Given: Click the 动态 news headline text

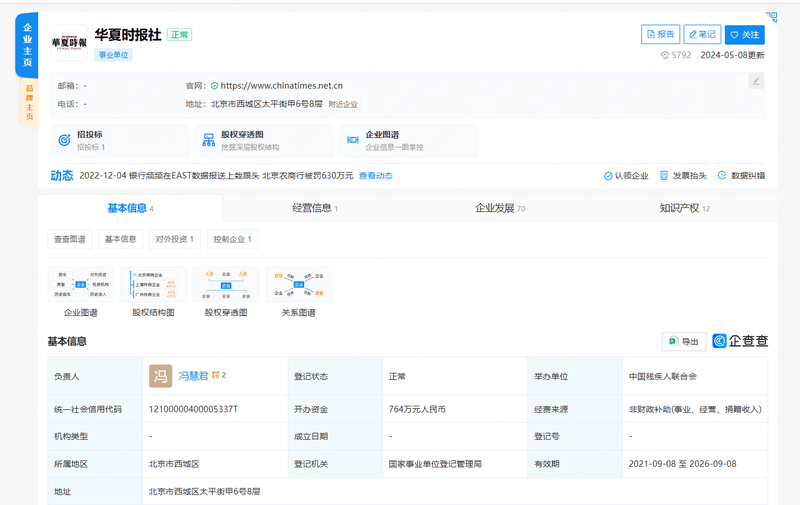Looking at the screenshot, I should tap(216, 175).
